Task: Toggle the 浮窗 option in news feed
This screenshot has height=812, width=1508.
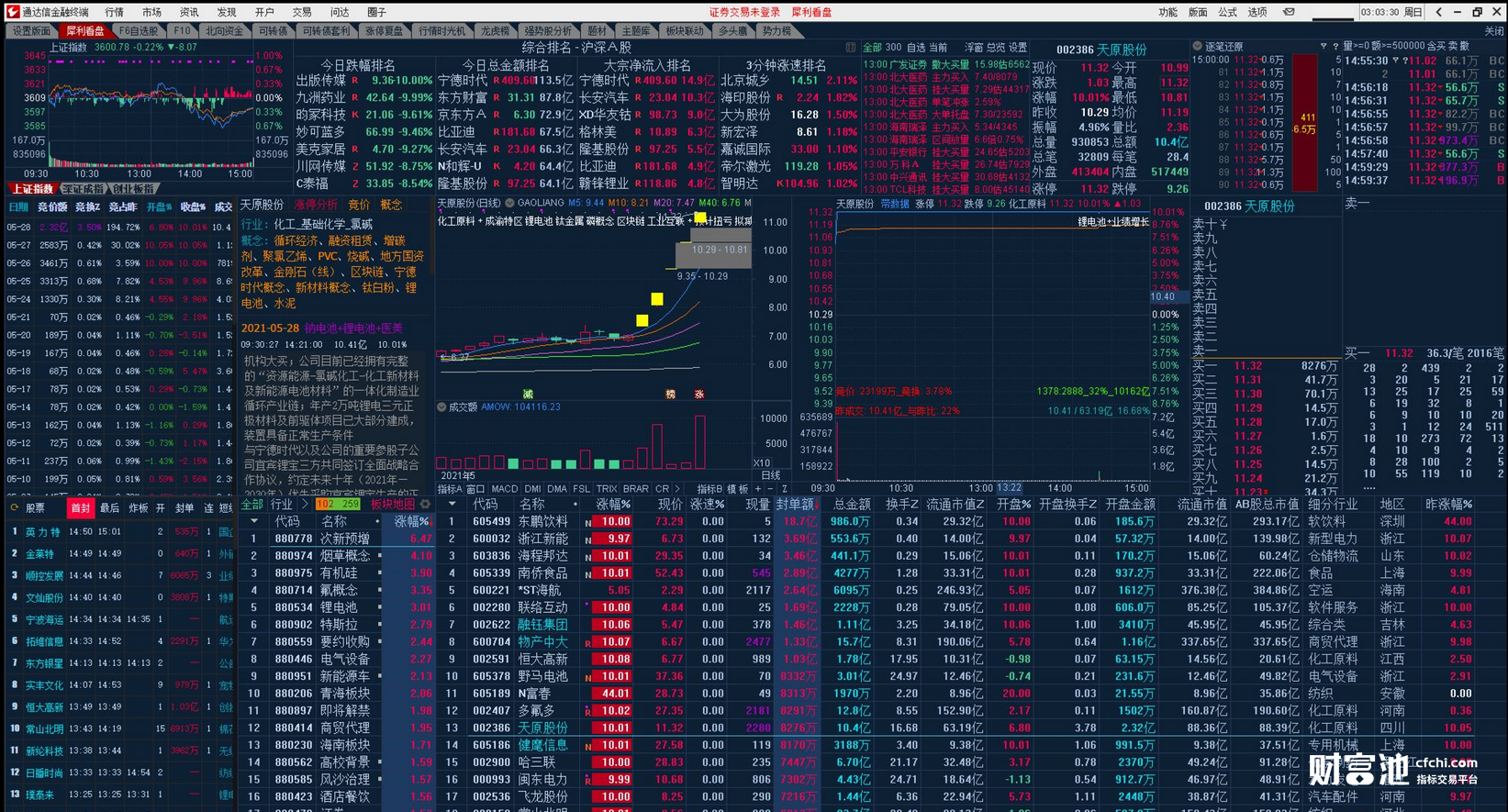Action: point(974,48)
